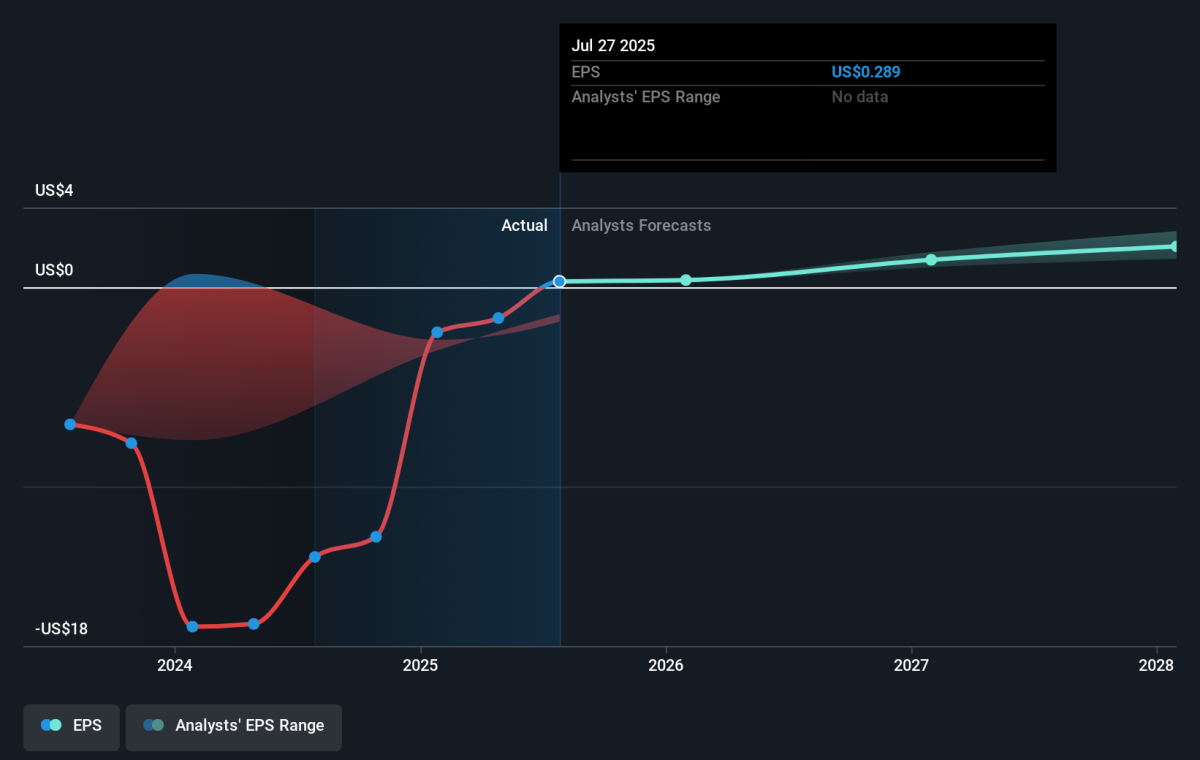Toggle the EPS series legend text
The width and height of the screenshot is (1200, 760).
coord(87,725)
